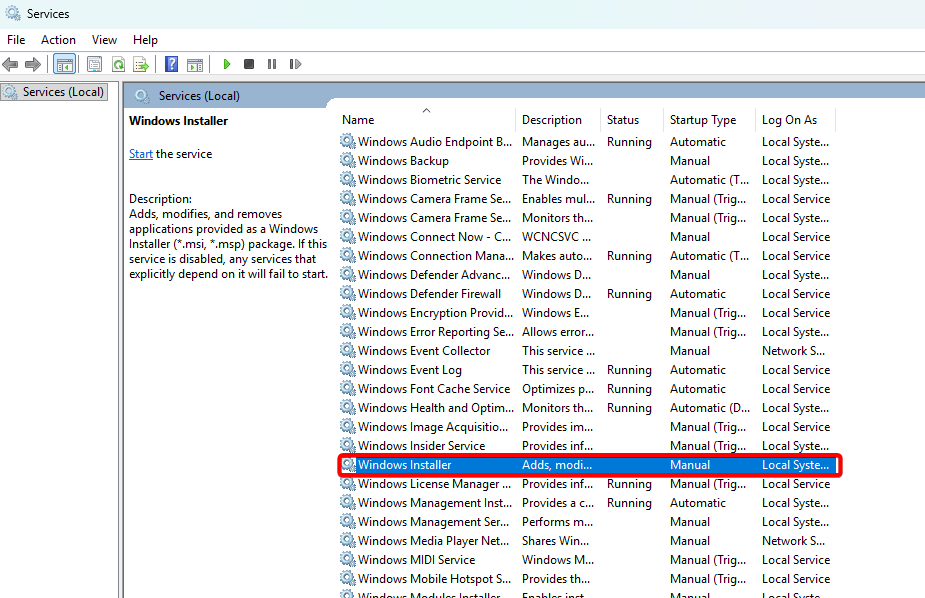Viewport: 925px width, 598px height.
Task: Click the Refresh toolbar icon
Action: click(119, 64)
